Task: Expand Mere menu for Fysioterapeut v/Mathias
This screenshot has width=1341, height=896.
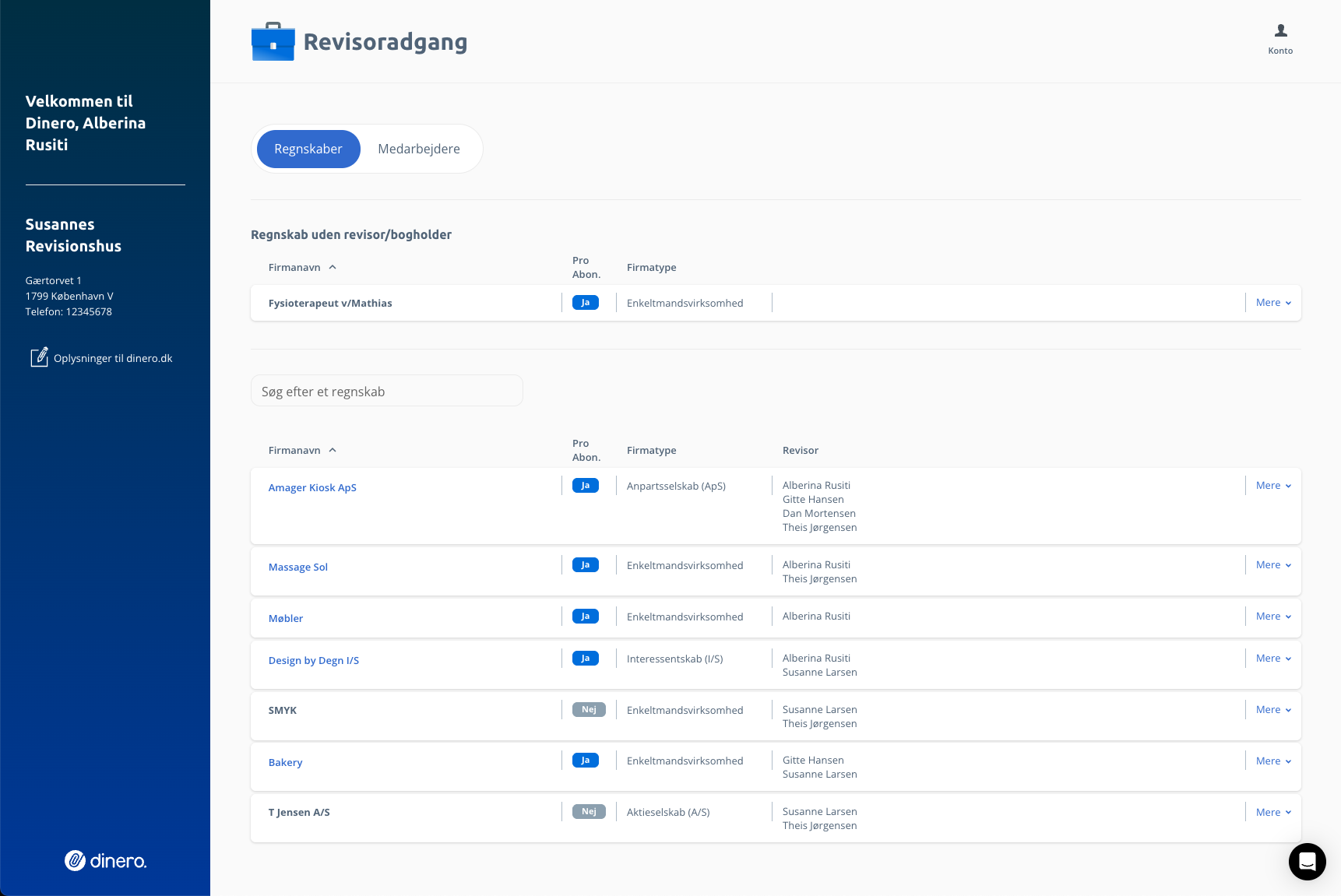Action: [1272, 303]
